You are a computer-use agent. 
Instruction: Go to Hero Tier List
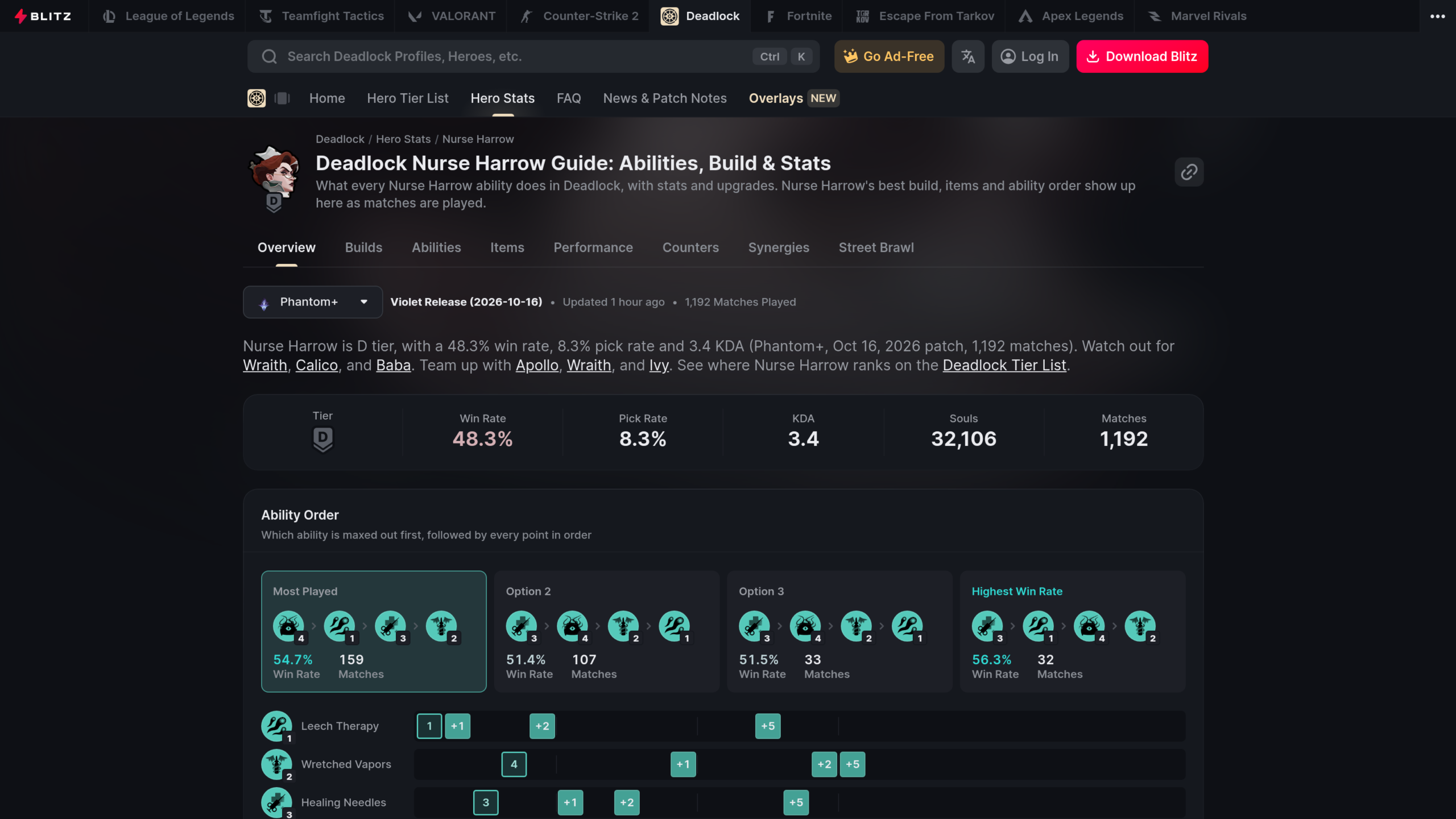pyautogui.click(x=408, y=98)
